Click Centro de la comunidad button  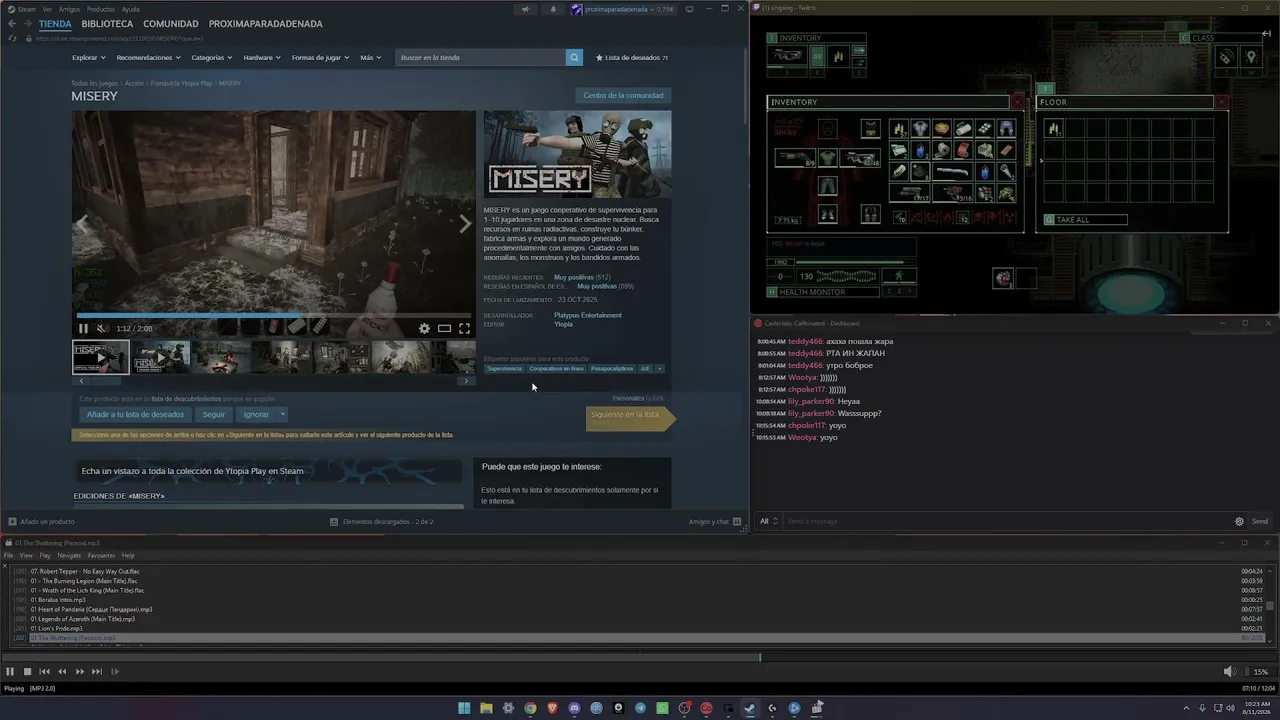[623, 96]
